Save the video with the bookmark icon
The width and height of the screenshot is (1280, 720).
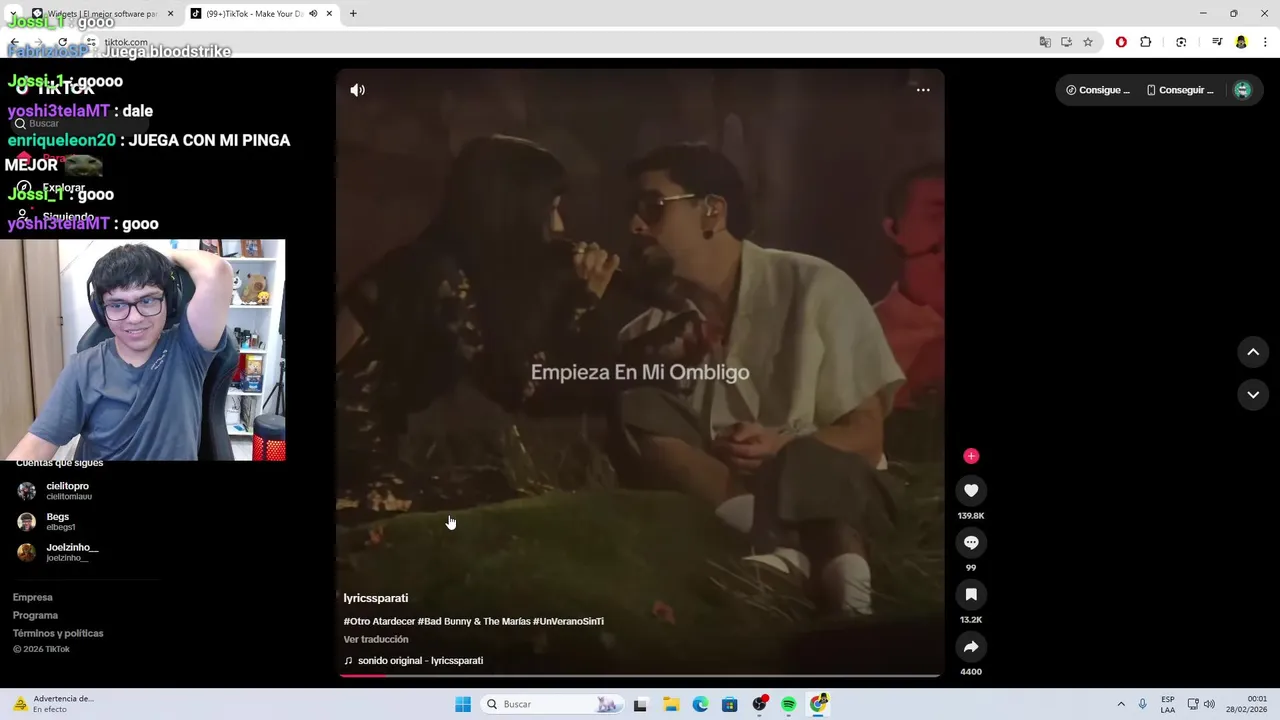971,594
